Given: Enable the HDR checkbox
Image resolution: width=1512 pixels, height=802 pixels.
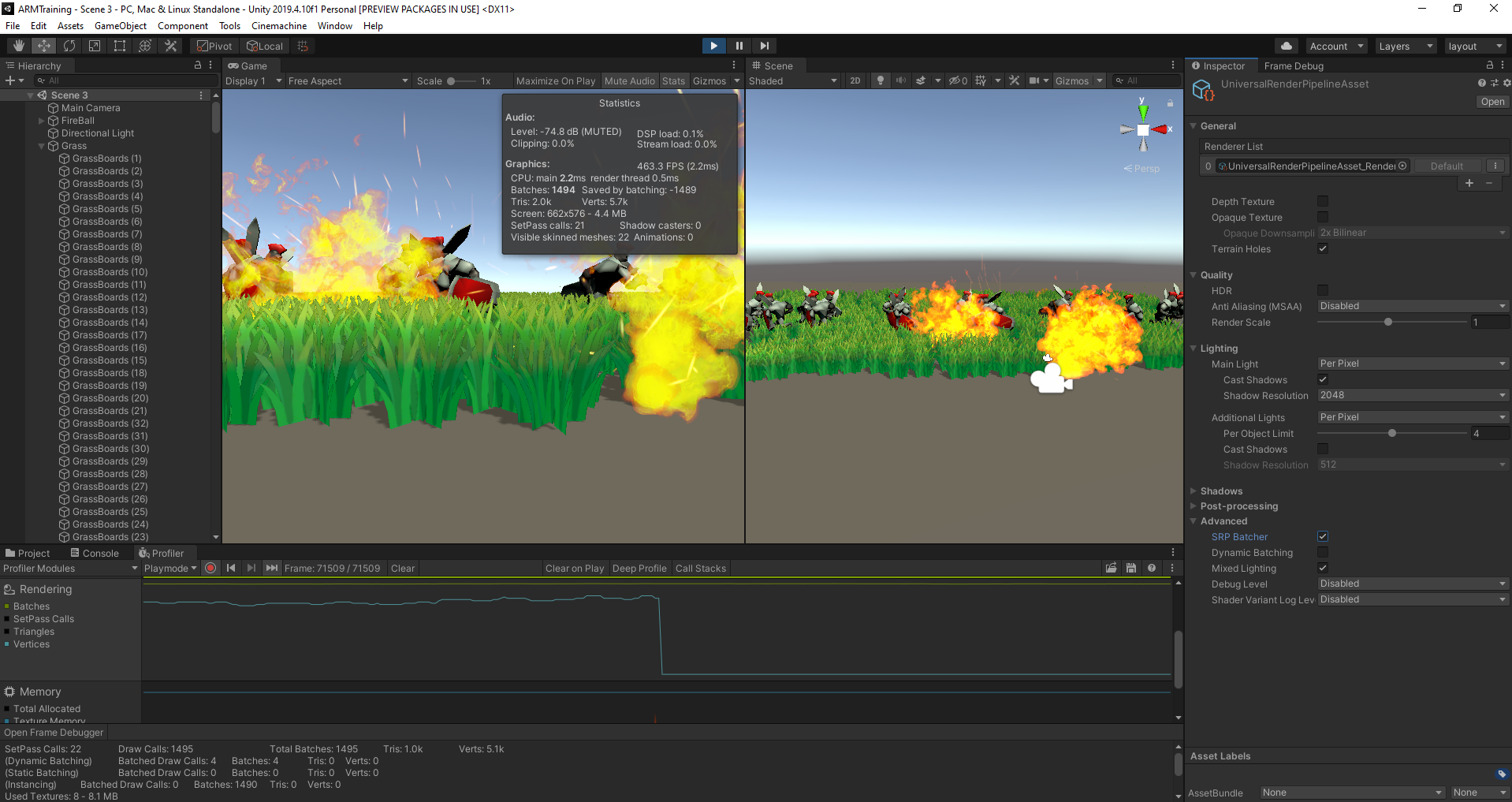Looking at the screenshot, I should point(1323,290).
